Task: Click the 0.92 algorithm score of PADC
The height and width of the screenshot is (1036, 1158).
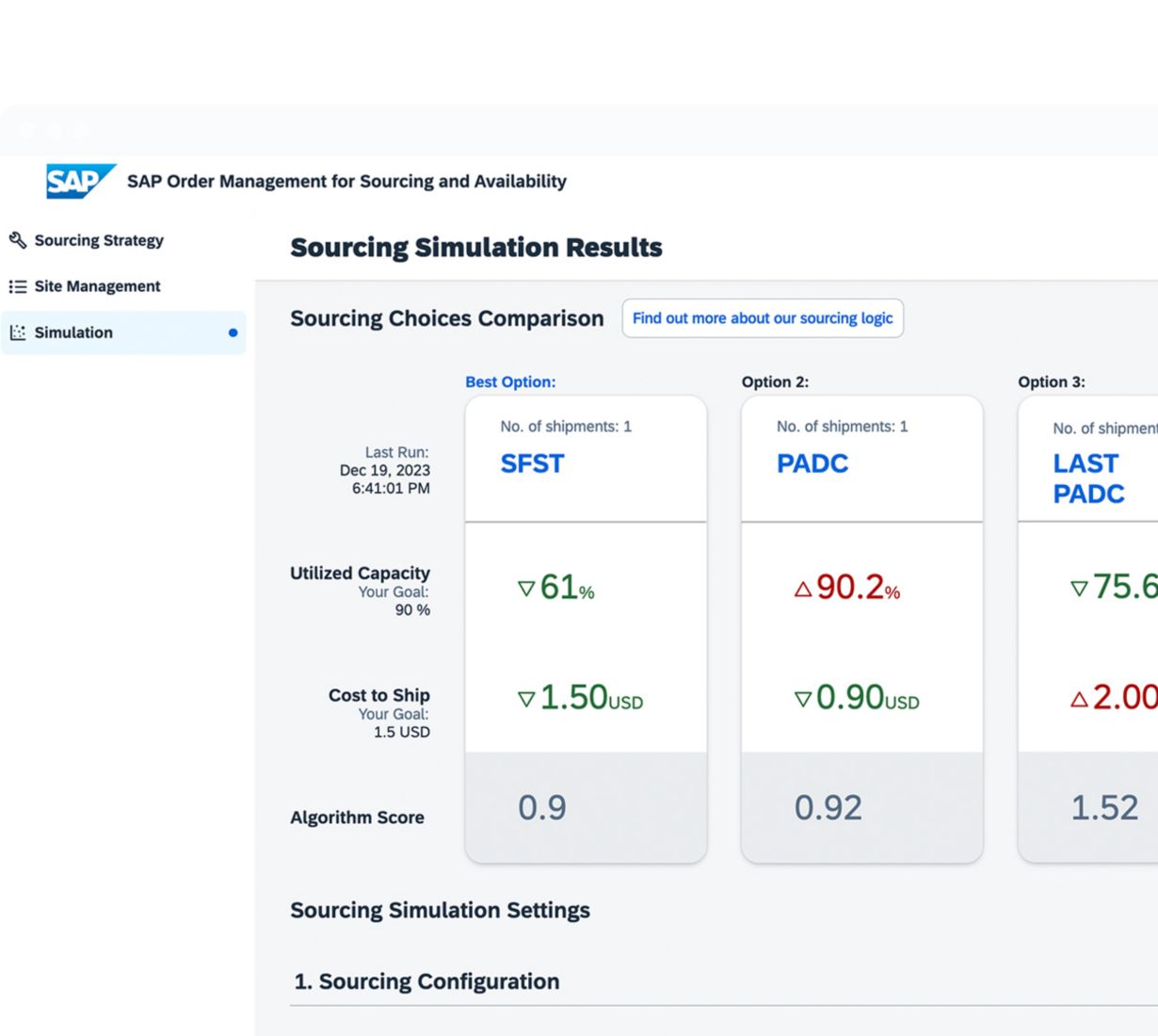Action: [828, 807]
